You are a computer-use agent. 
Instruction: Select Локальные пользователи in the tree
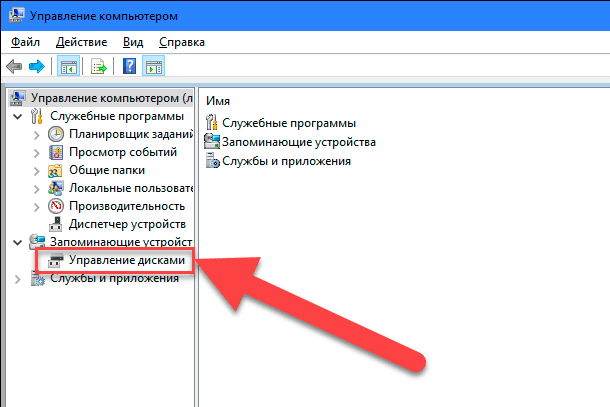(131, 188)
